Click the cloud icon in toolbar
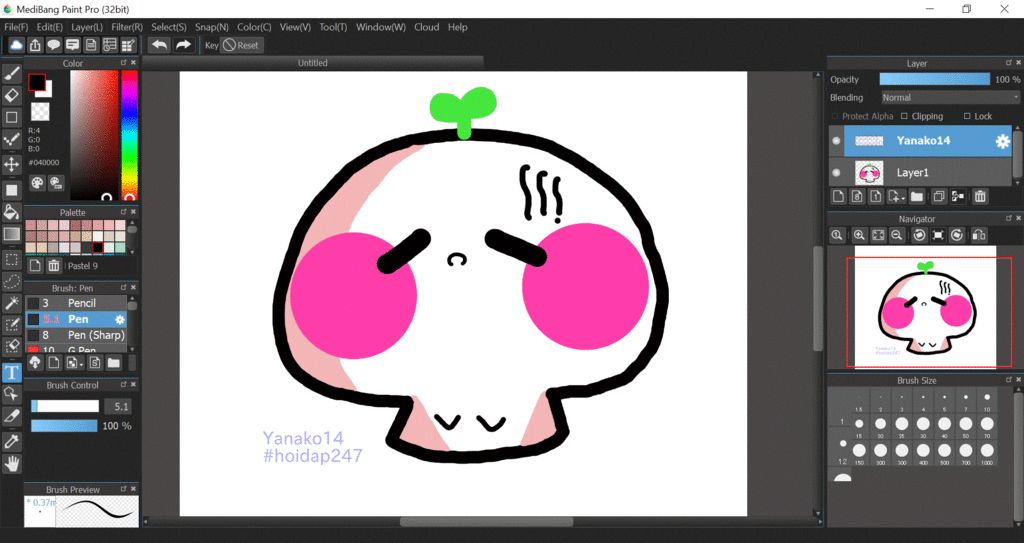 click(x=16, y=45)
